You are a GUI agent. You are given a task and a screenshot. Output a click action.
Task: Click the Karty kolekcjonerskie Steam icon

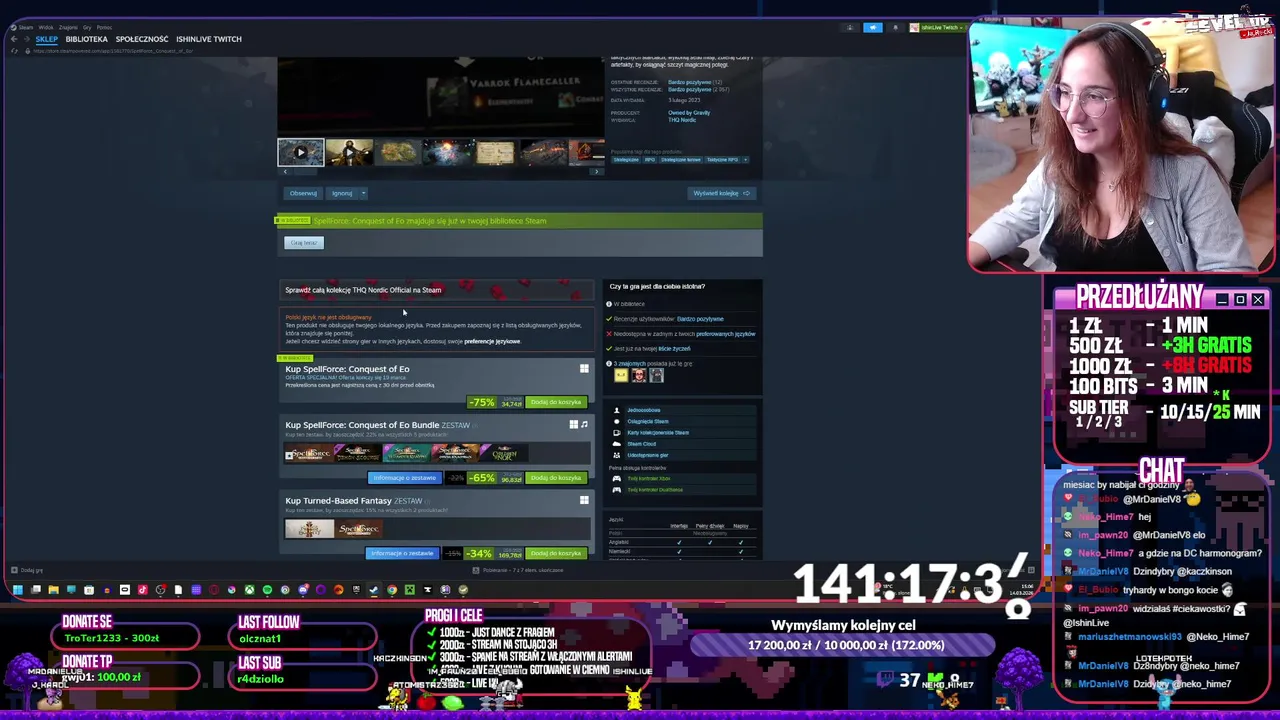tap(616, 433)
